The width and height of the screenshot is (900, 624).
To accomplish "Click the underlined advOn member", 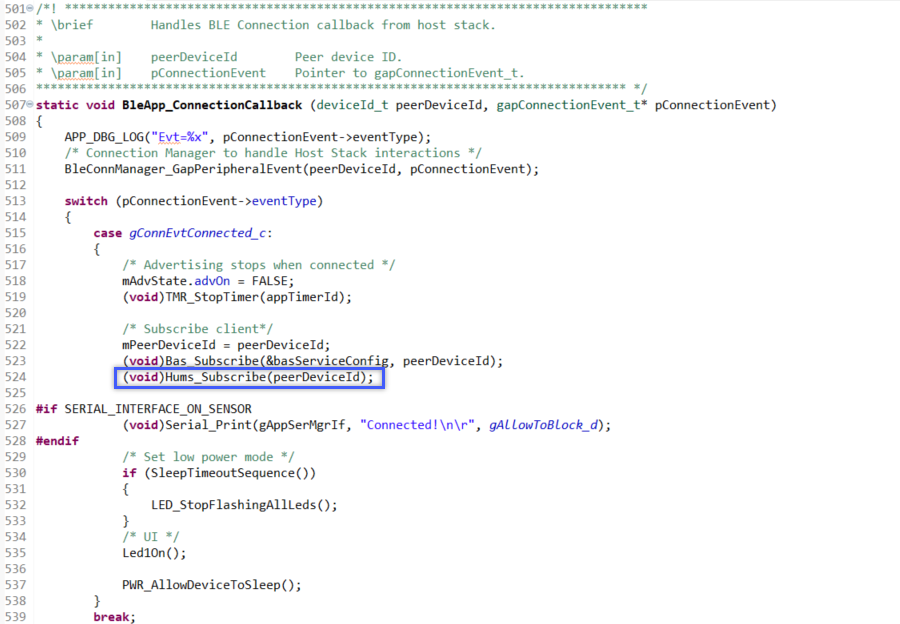I will 212,280.
